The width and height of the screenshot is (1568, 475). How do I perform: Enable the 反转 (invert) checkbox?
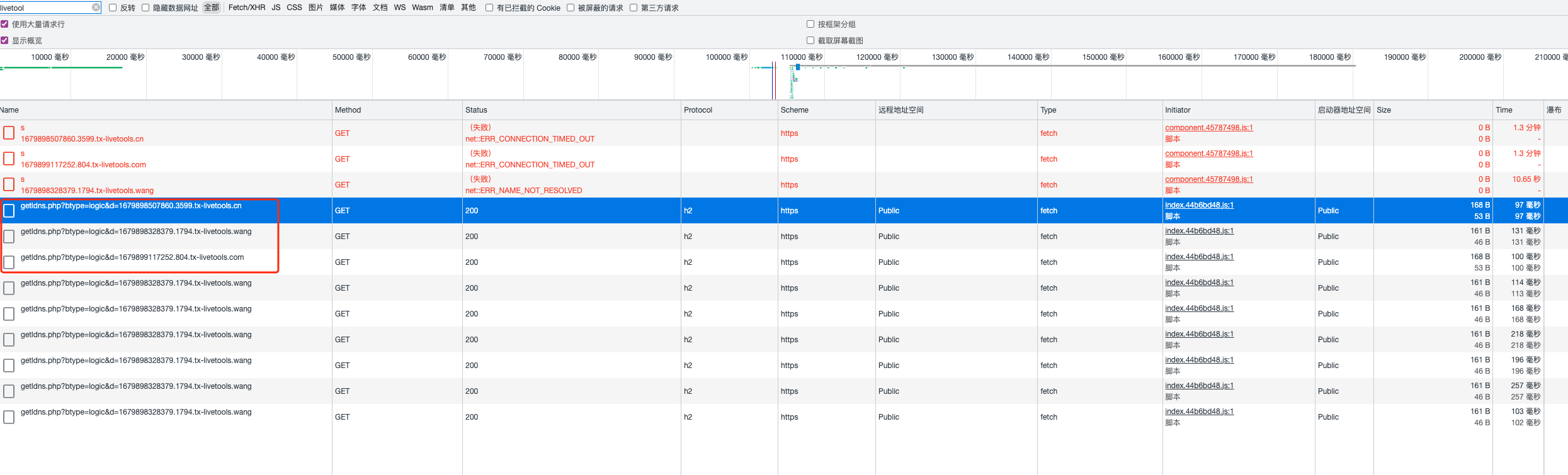point(113,8)
